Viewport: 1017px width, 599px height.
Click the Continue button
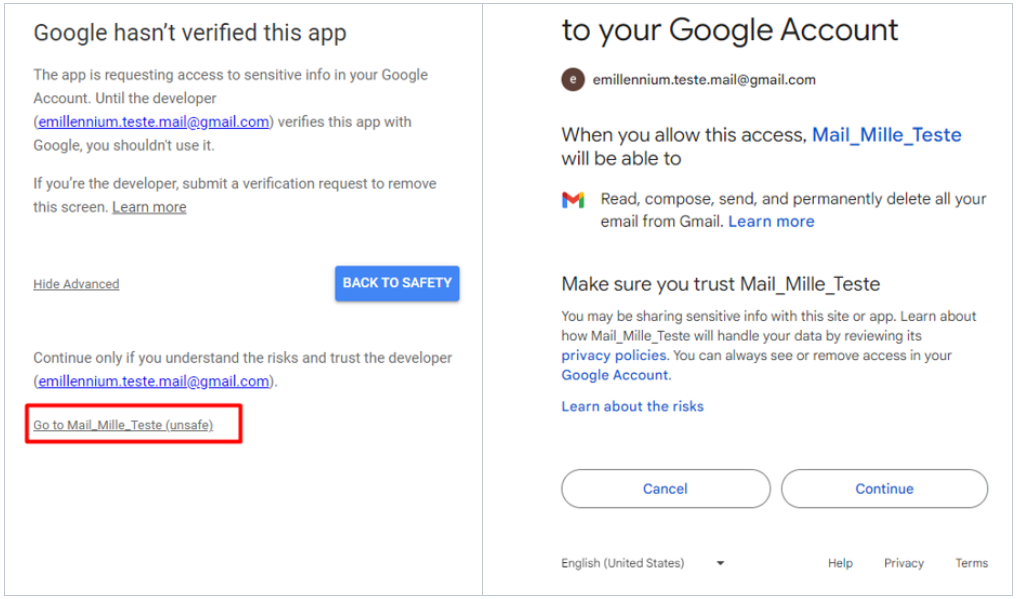(x=884, y=489)
